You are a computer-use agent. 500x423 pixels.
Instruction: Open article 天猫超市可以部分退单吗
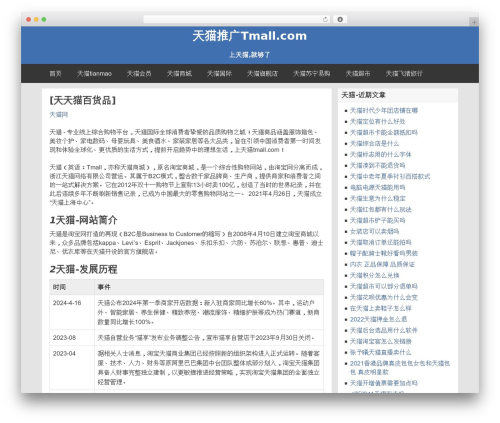pos(384,286)
